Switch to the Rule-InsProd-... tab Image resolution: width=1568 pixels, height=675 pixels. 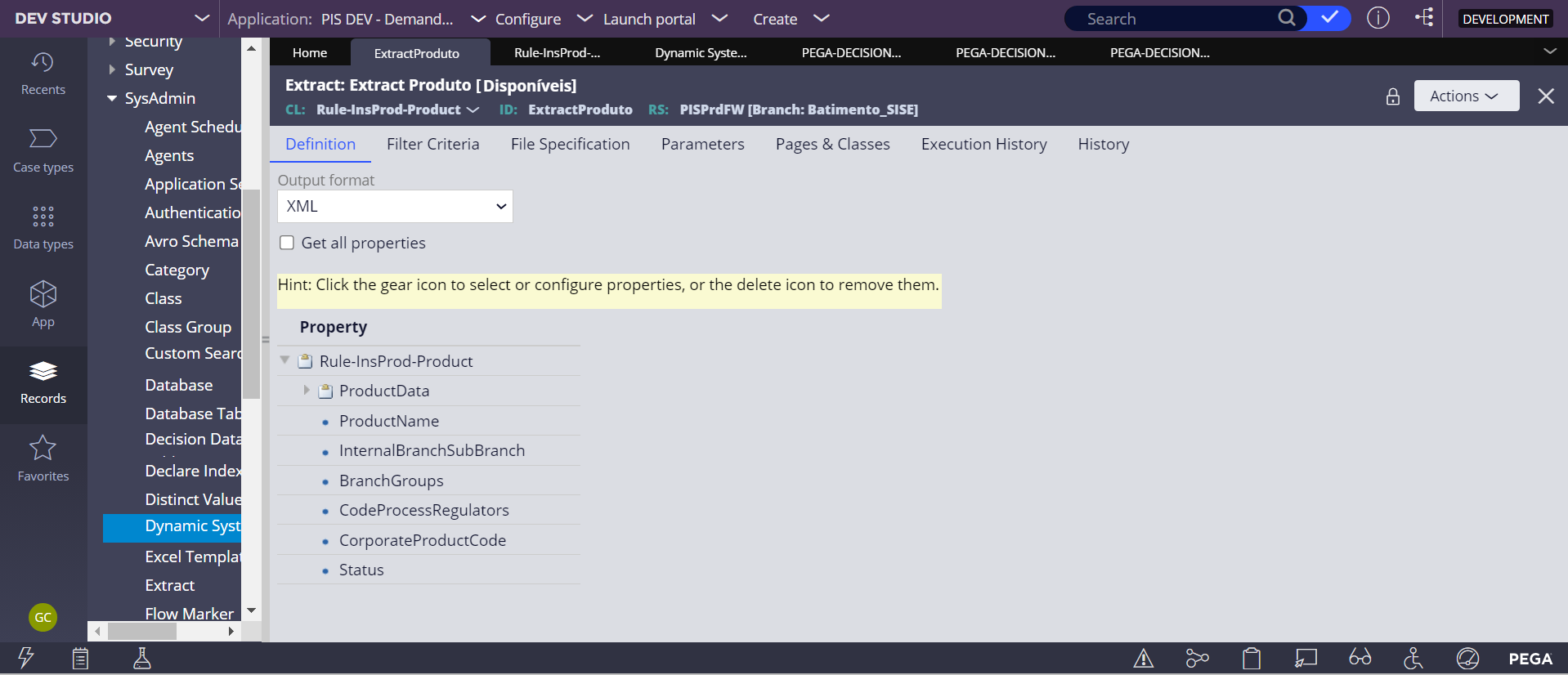click(558, 52)
